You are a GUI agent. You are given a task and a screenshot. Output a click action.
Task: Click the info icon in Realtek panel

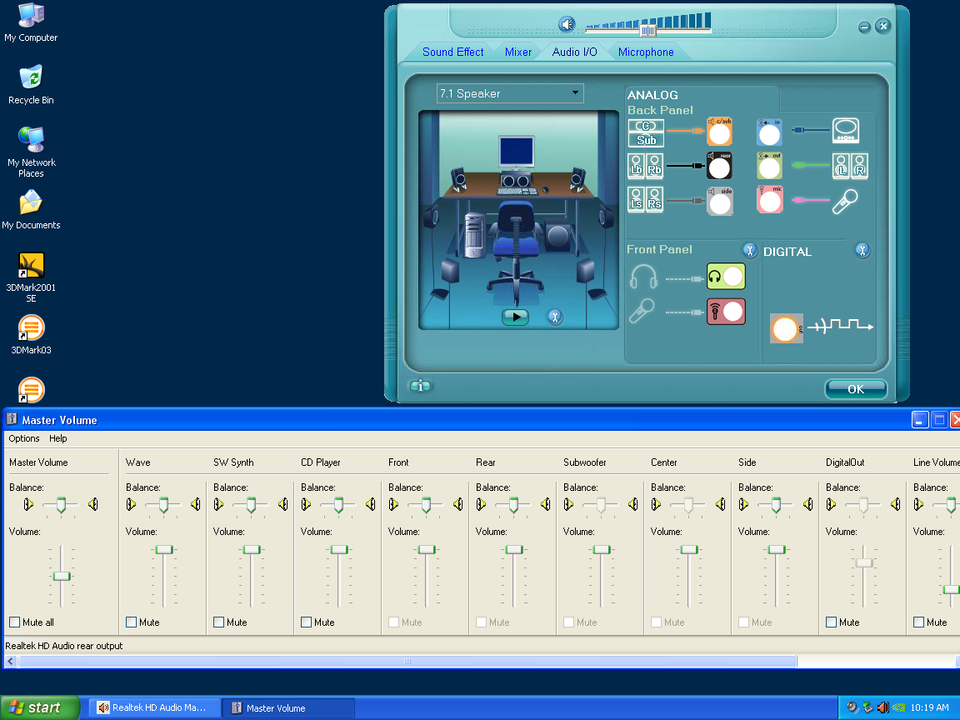click(x=421, y=386)
